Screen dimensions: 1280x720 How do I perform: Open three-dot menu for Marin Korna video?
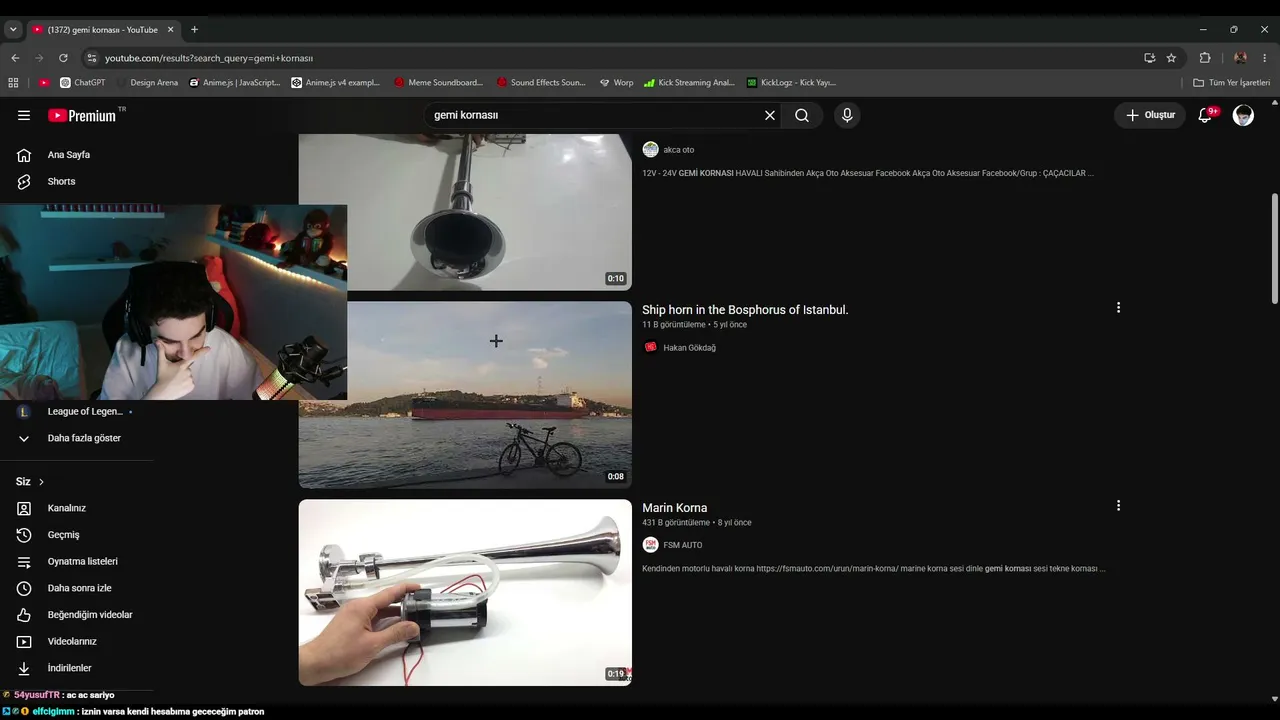1118,506
